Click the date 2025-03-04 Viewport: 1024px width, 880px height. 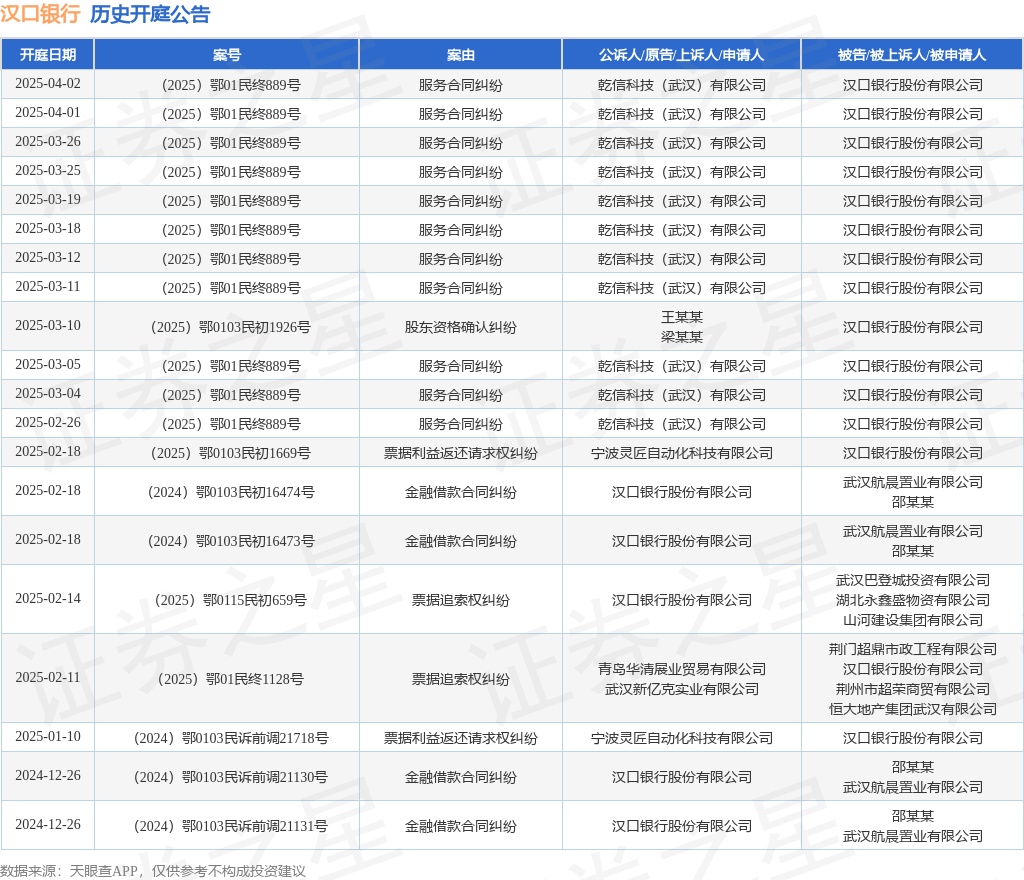[x=48, y=394]
